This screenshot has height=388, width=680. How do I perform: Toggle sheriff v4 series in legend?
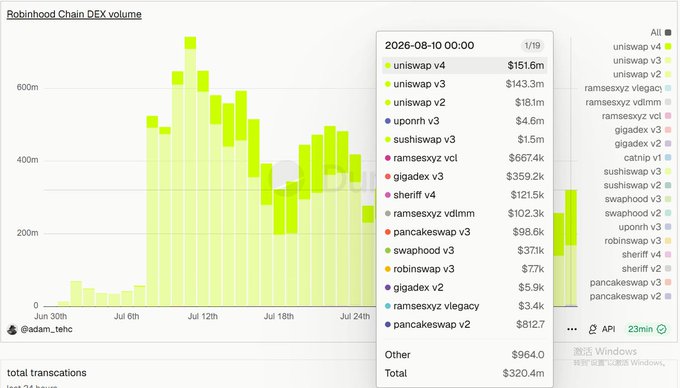(x=647, y=254)
